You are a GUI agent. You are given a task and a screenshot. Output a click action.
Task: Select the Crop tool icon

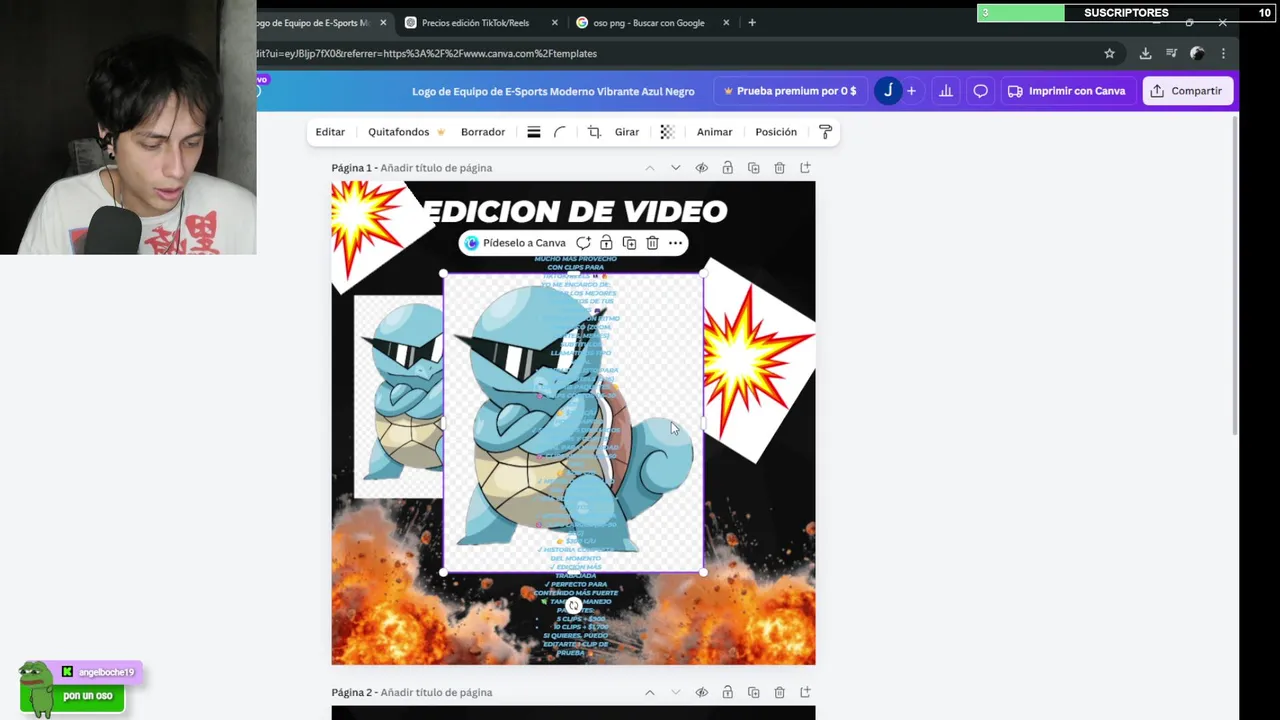594,132
